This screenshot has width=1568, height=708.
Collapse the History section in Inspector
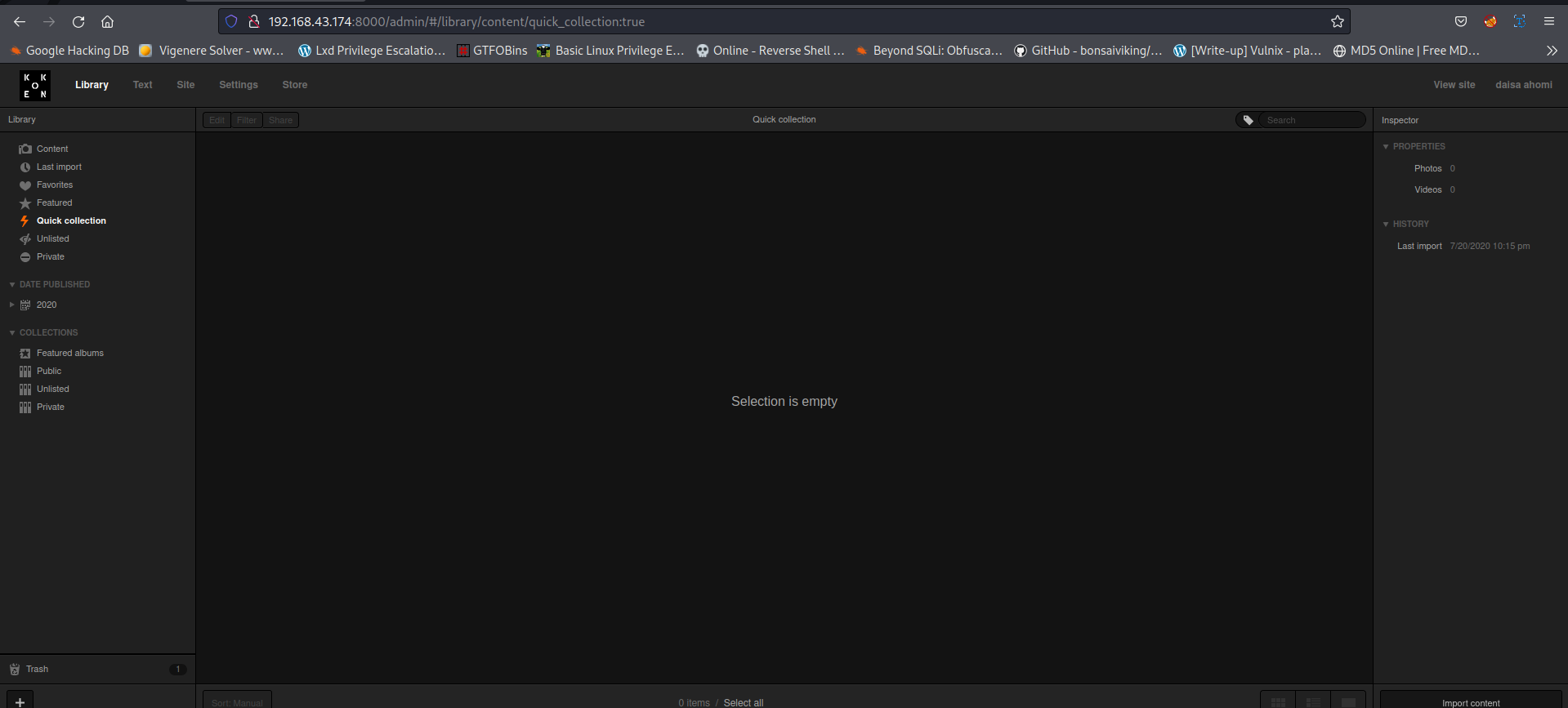(1386, 224)
